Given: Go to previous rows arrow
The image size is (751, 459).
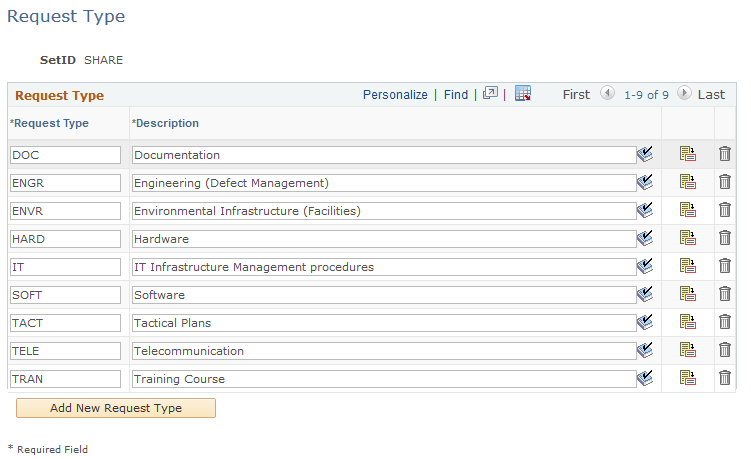Looking at the screenshot, I should 607,94.
